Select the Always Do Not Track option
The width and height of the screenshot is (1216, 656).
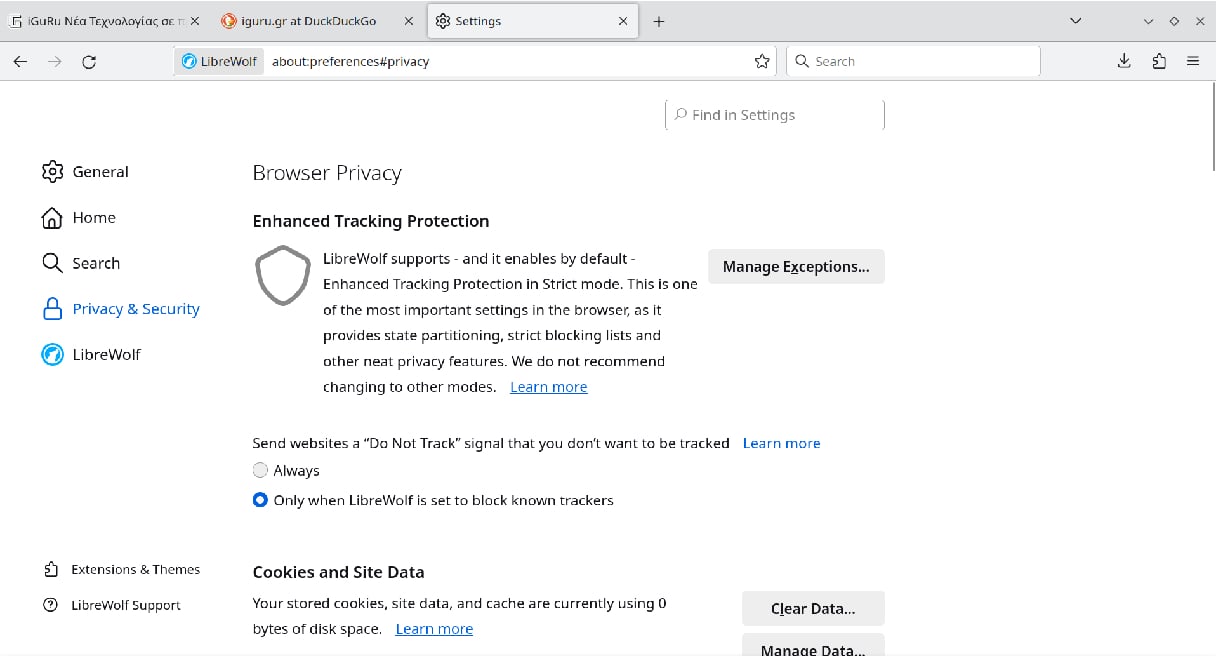tap(261, 470)
